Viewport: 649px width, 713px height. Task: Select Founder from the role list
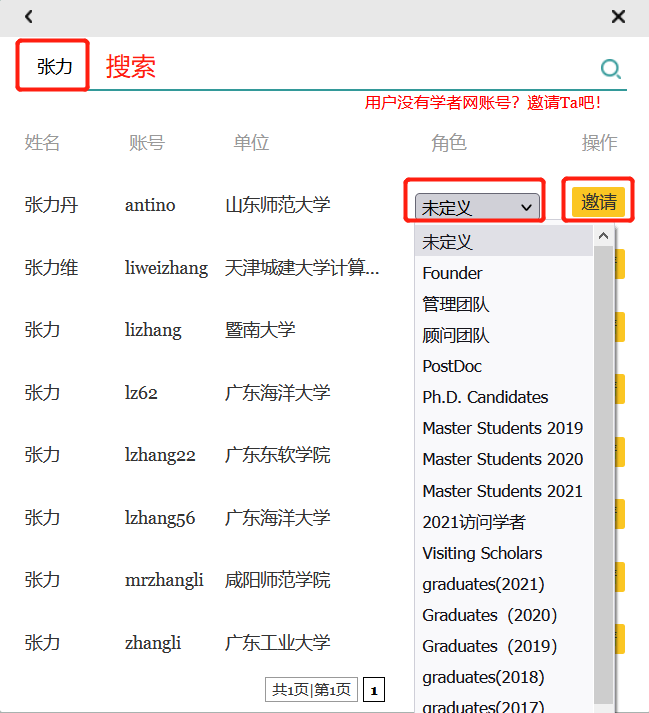[452, 273]
